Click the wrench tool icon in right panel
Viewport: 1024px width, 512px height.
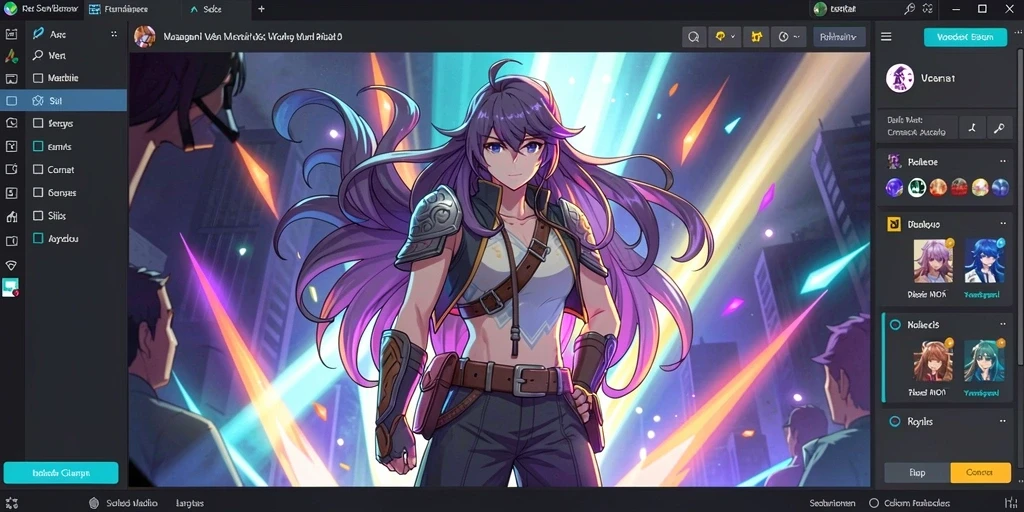(999, 128)
